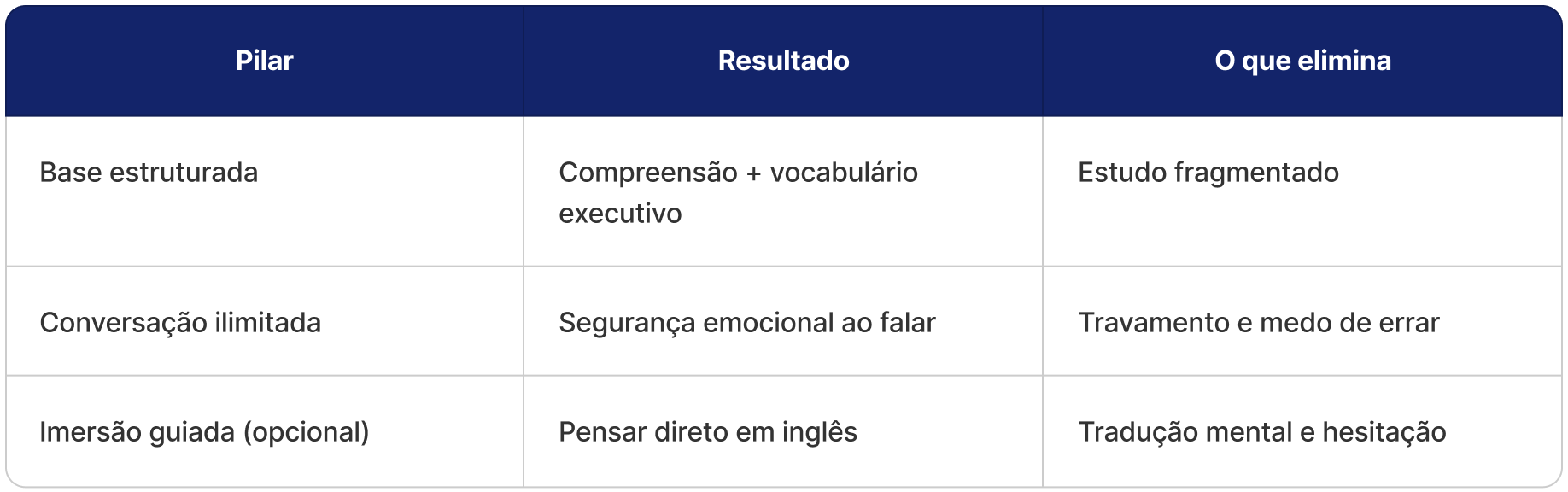The width and height of the screenshot is (1568, 492).
Task: Select 'Tradução mental e hesitação' cell
Action: pos(1261,432)
